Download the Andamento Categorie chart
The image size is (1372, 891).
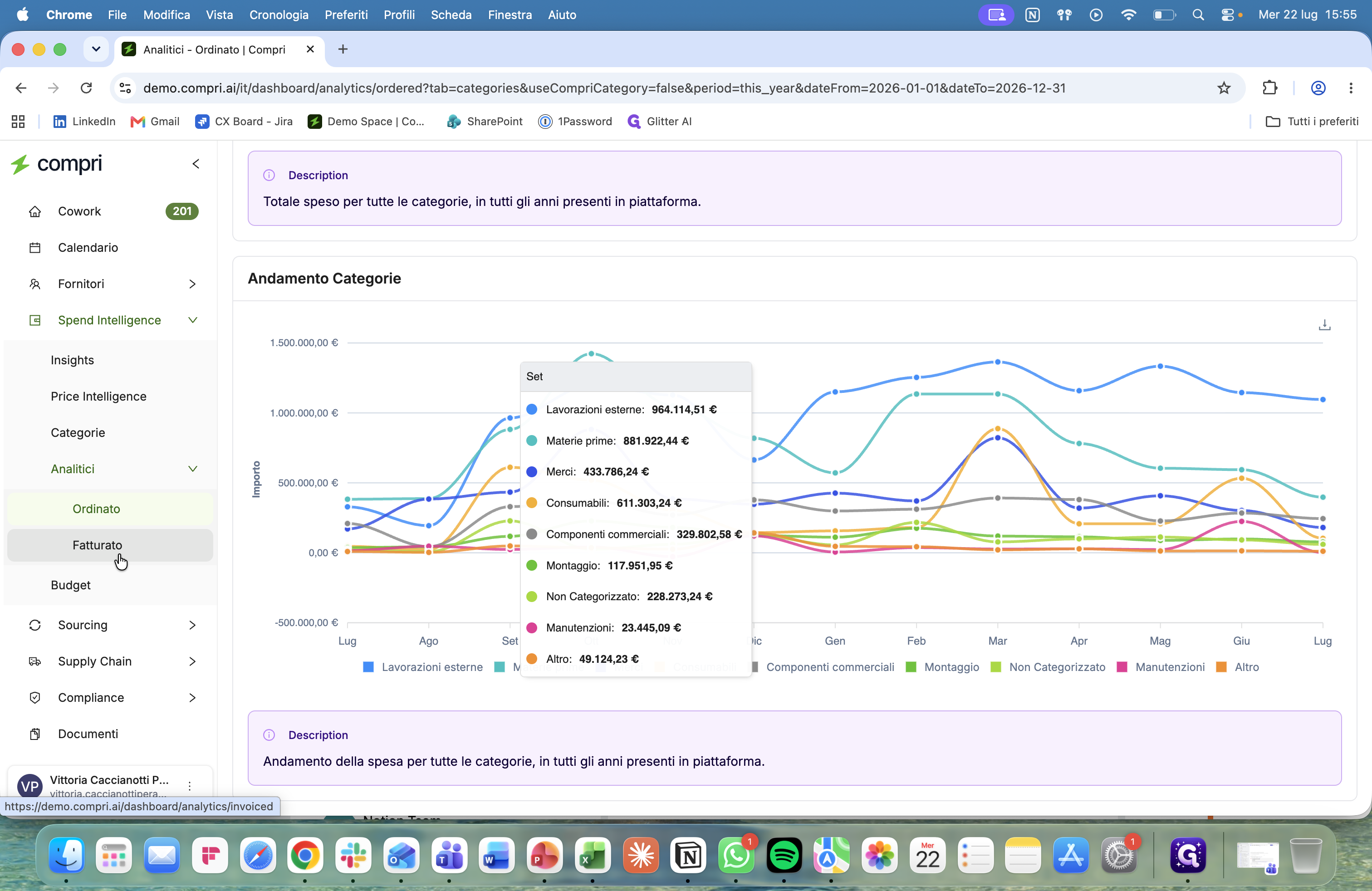pos(1324,325)
